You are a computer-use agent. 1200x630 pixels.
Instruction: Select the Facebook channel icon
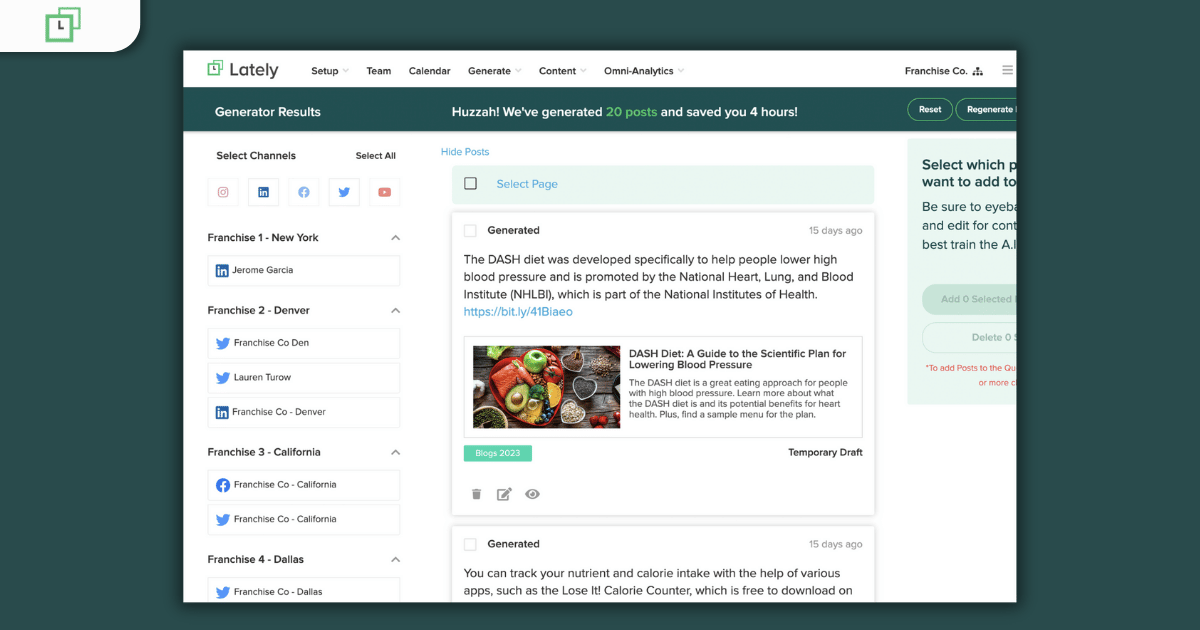304,192
